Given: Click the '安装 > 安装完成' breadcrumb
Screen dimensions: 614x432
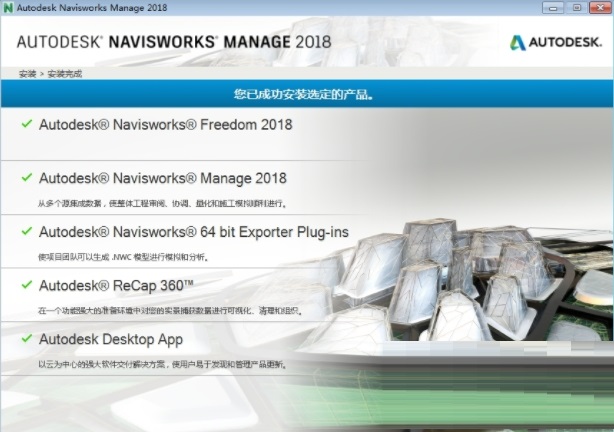Looking at the screenshot, I should 51,74.
